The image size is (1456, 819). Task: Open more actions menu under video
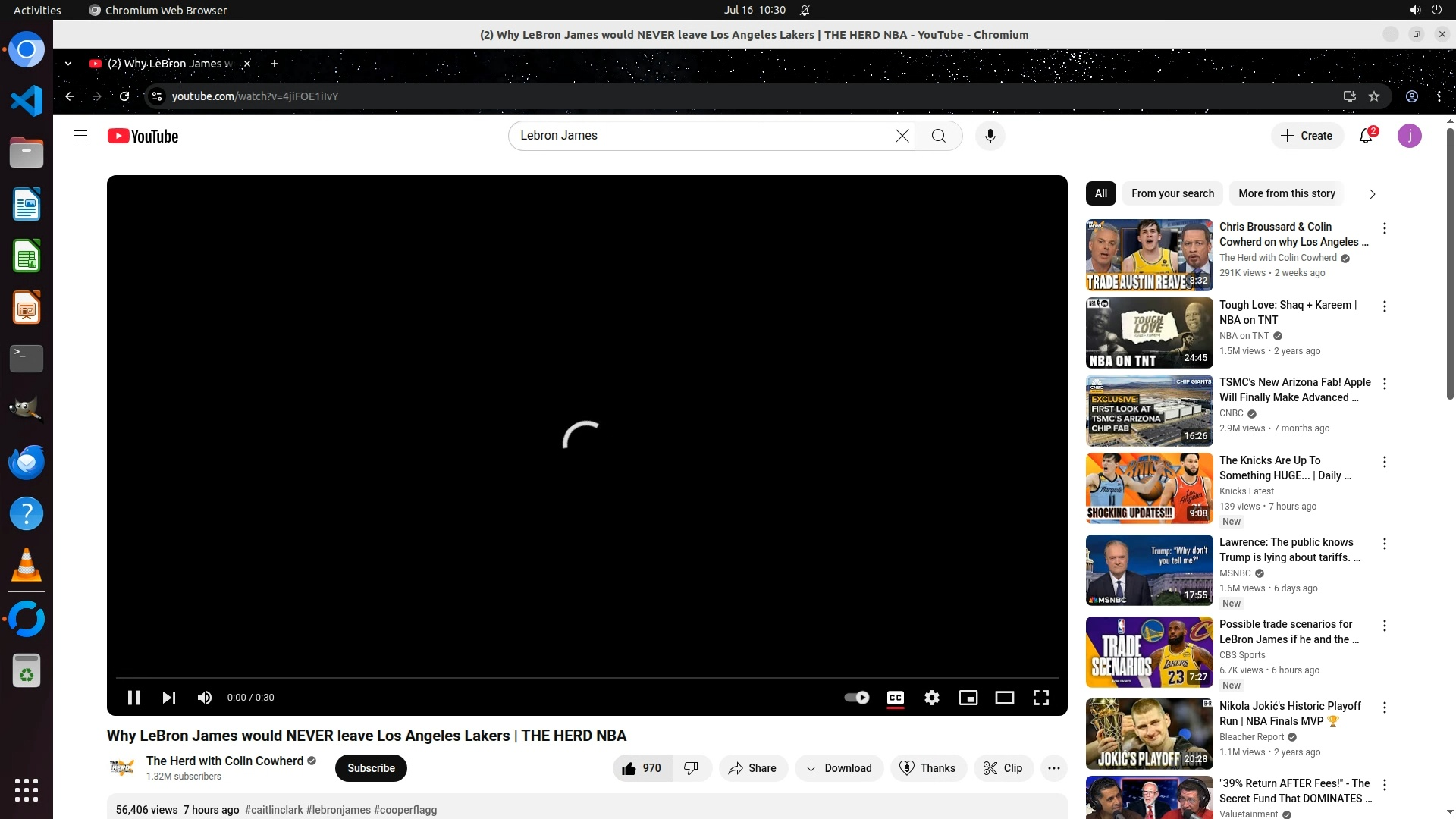(x=1053, y=768)
